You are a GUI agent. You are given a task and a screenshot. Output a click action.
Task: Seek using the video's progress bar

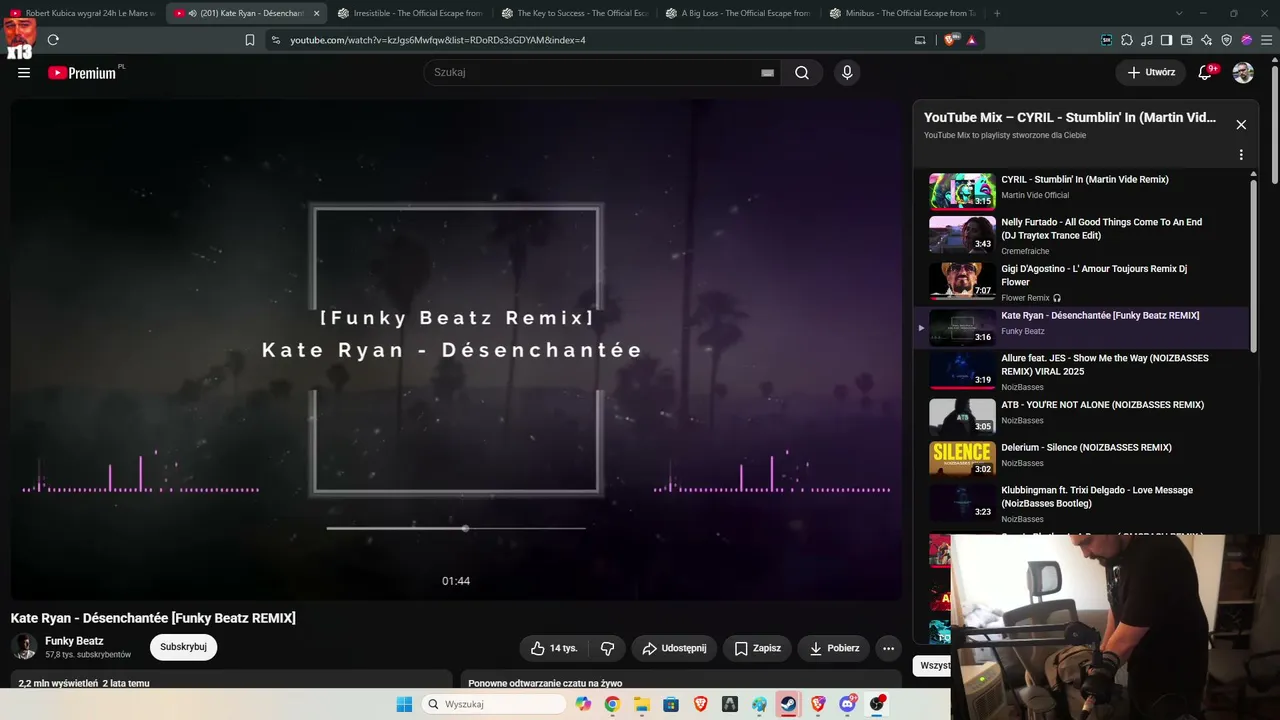[x=456, y=528]
